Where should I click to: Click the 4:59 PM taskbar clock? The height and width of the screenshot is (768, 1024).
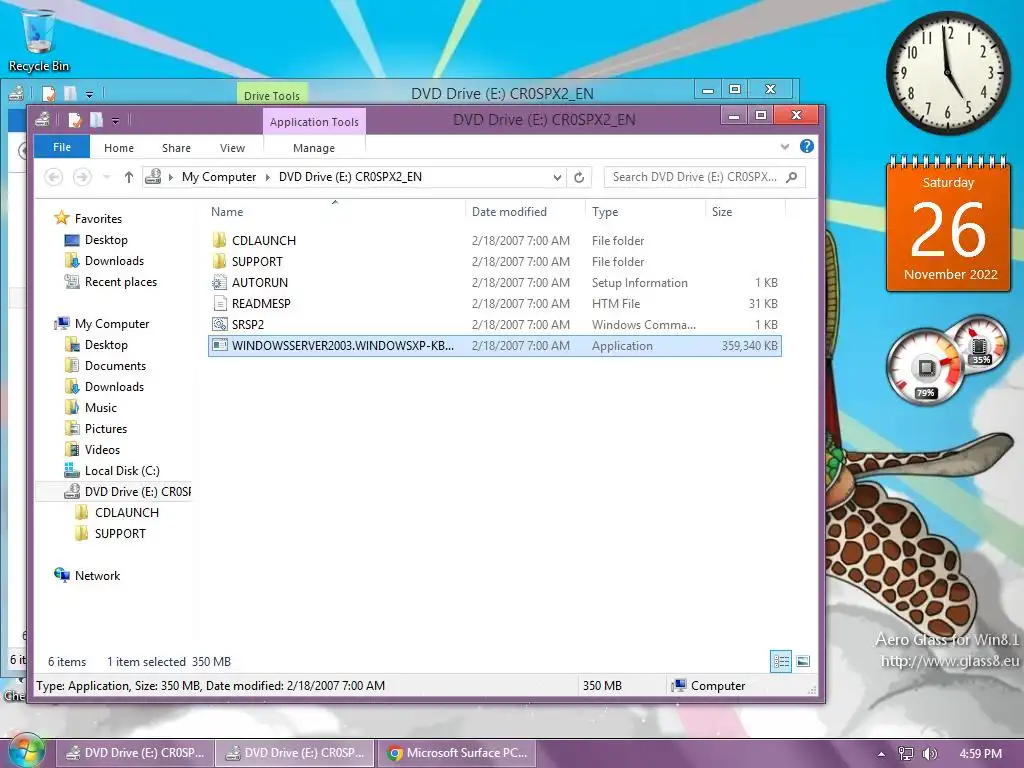(x=981, y=754)
